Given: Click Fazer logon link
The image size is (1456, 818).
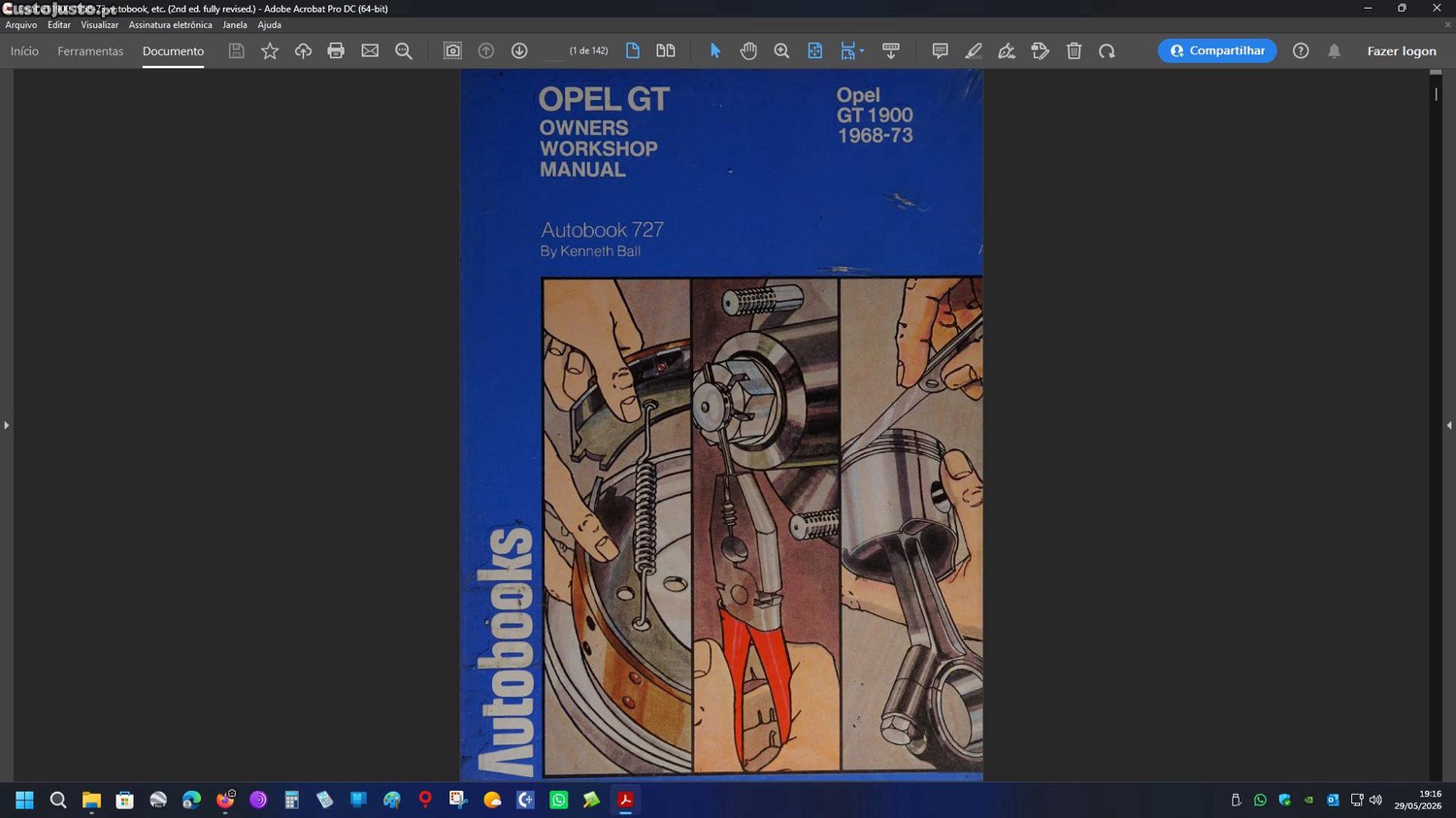Looking at the screenshot, I should tap(1402, 50).
